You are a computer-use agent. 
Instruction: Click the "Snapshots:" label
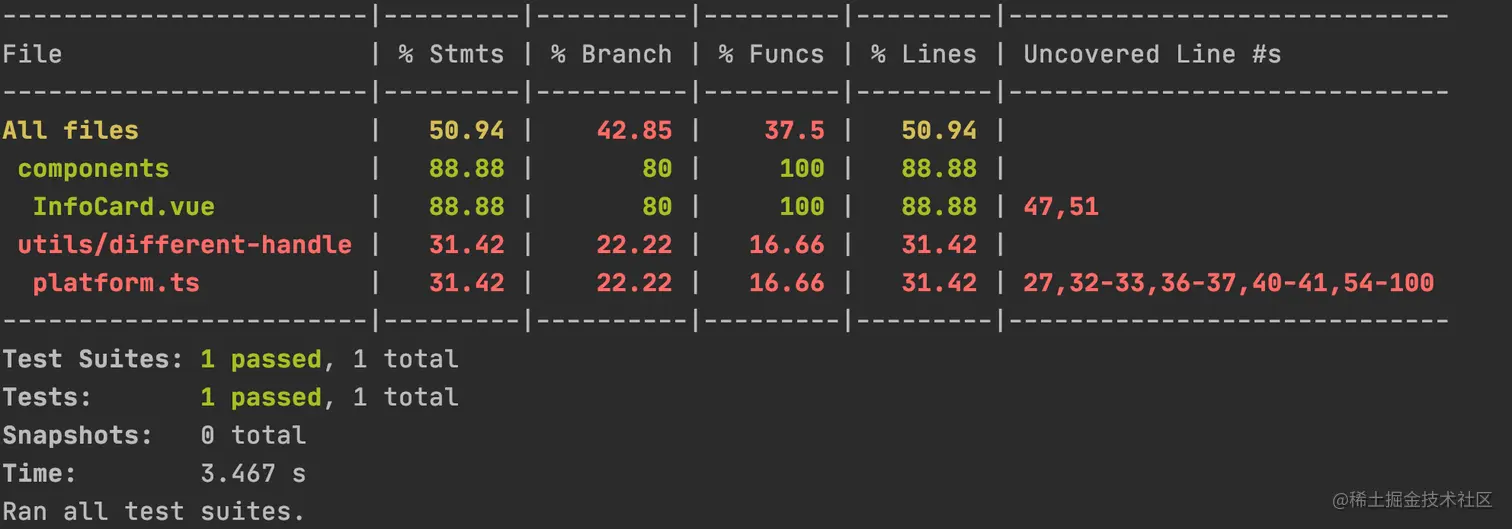click(78, 435)
